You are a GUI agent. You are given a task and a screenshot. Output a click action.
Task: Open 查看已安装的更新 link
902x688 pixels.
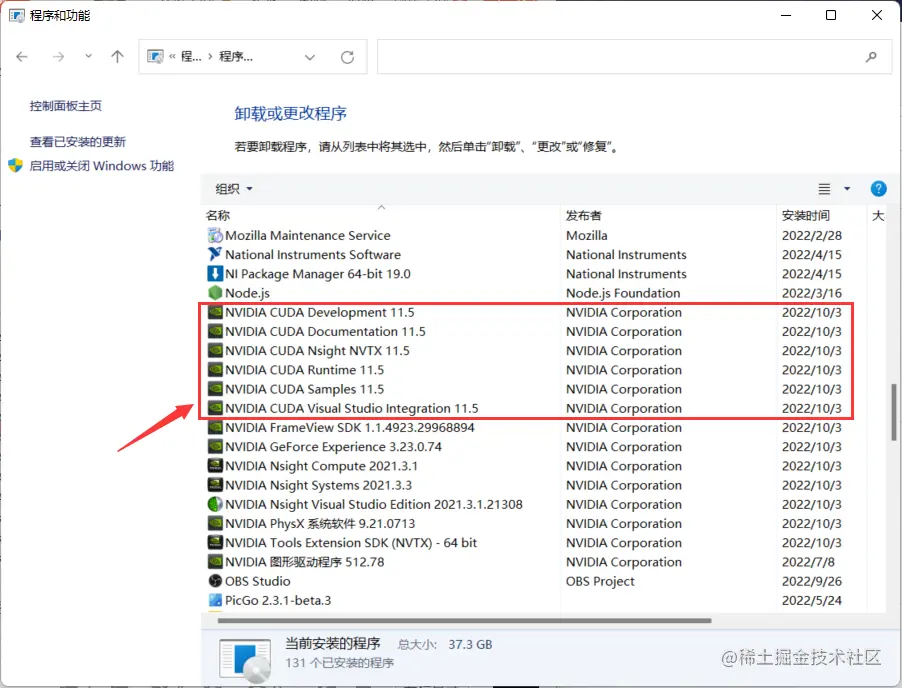(x=78, y=142)
